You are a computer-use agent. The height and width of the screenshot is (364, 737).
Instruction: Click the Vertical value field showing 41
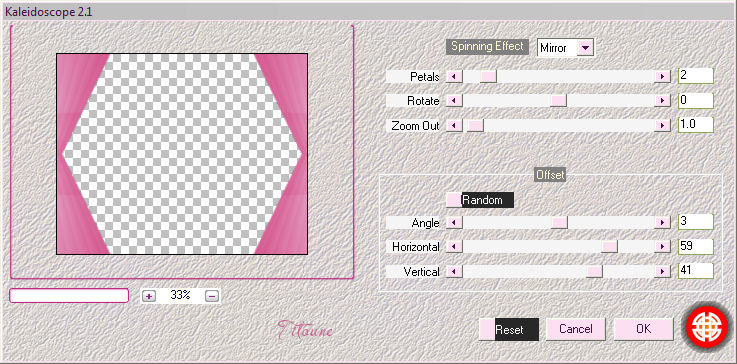click(696, 271)
